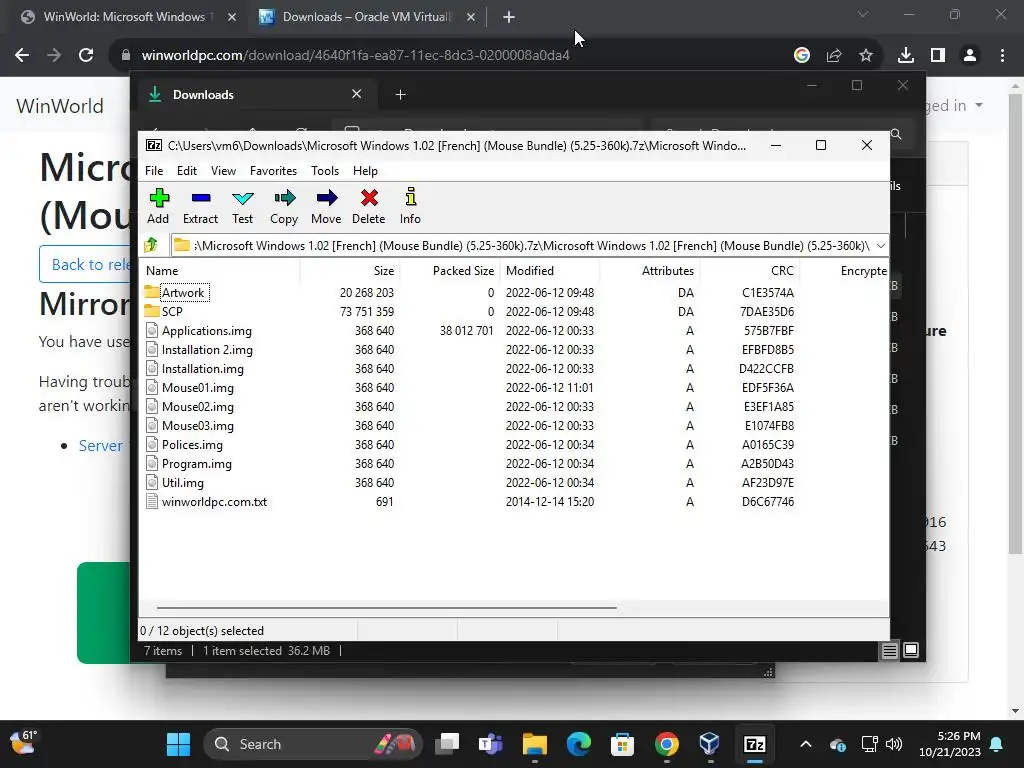The image size is (1024, 768).
Task: Click the share page icon in Chrome
Action: [x=833, y=55]
